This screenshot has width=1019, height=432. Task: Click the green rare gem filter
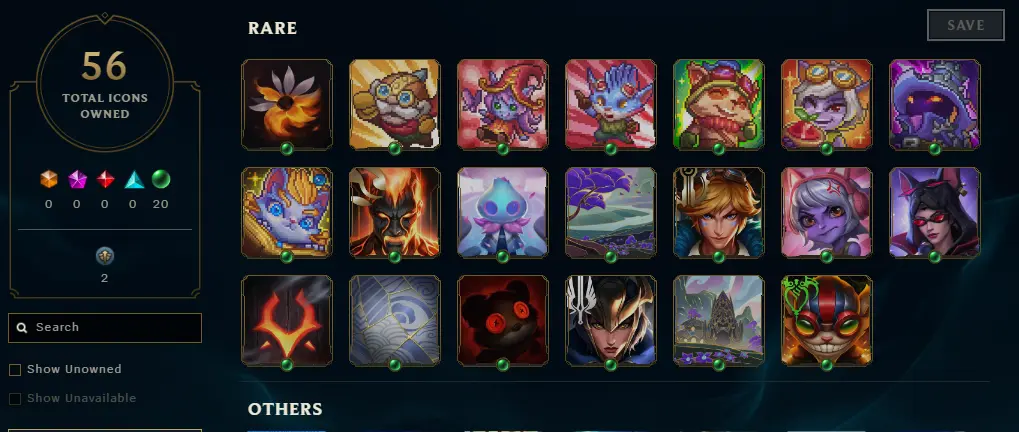pos(161,179)
